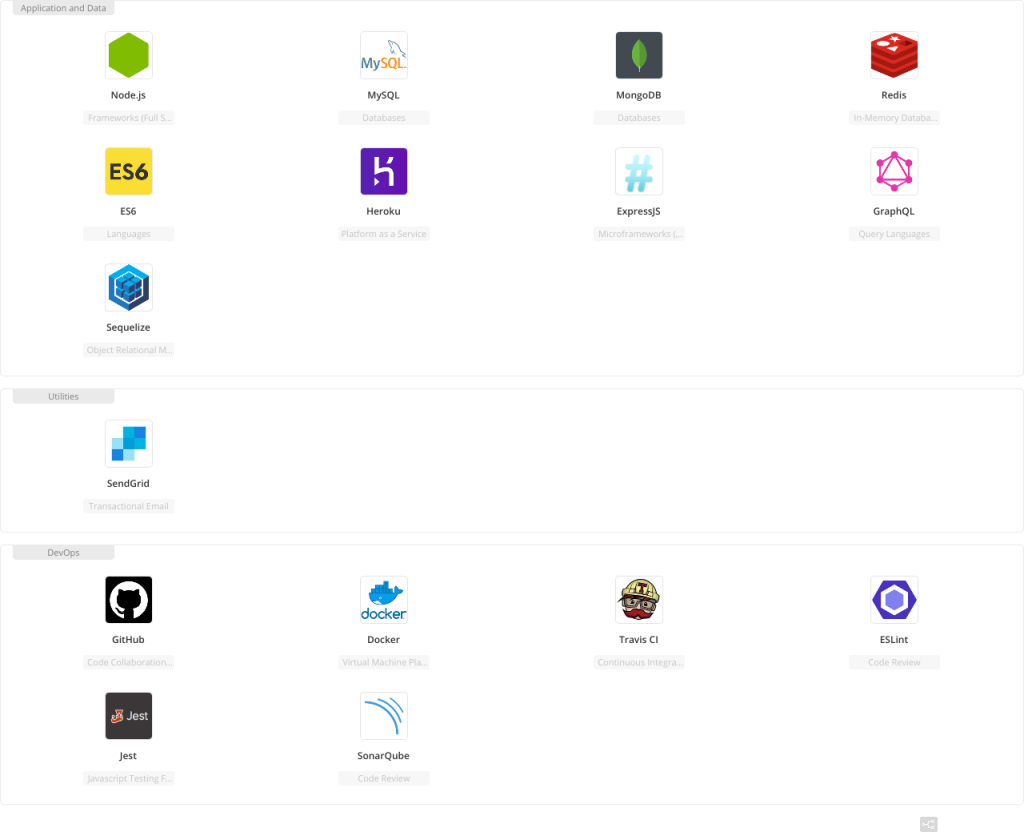
Task: Click the ExpressJS hashtag icon
Action: click(x=639, y=171)
